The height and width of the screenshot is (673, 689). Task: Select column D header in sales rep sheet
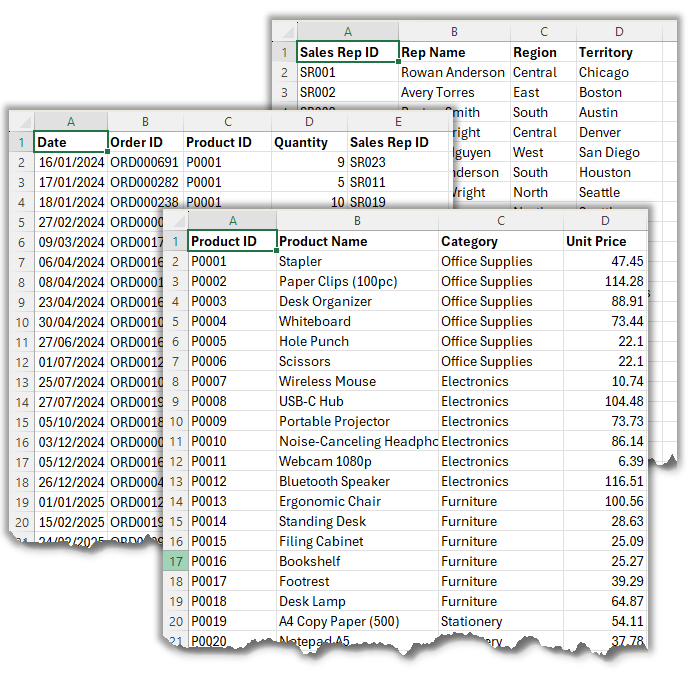(x=619, y=32)
